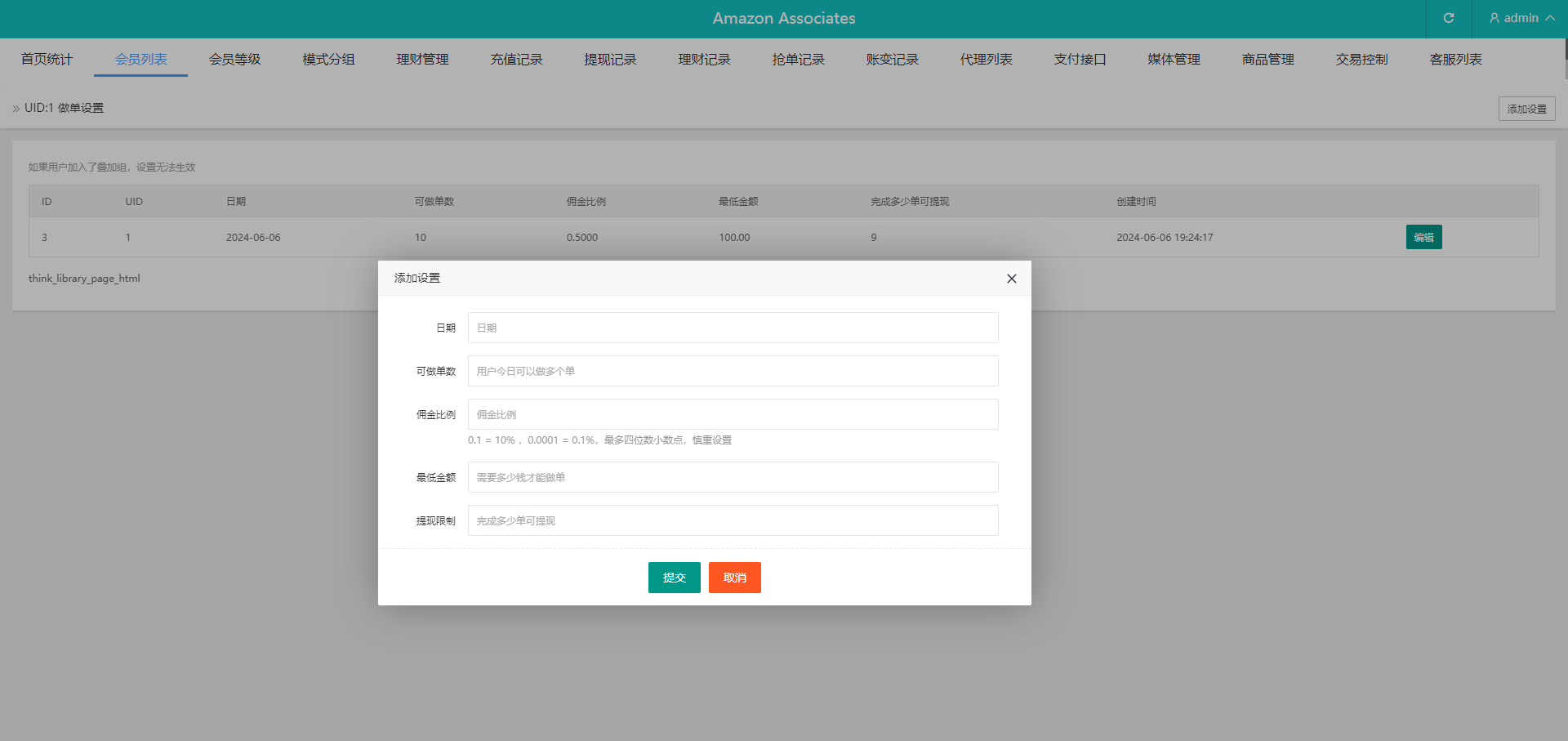Switch to 会员等级 tab
The image size is (1568, 741).
pyautogui.click(x=234, y=60)
